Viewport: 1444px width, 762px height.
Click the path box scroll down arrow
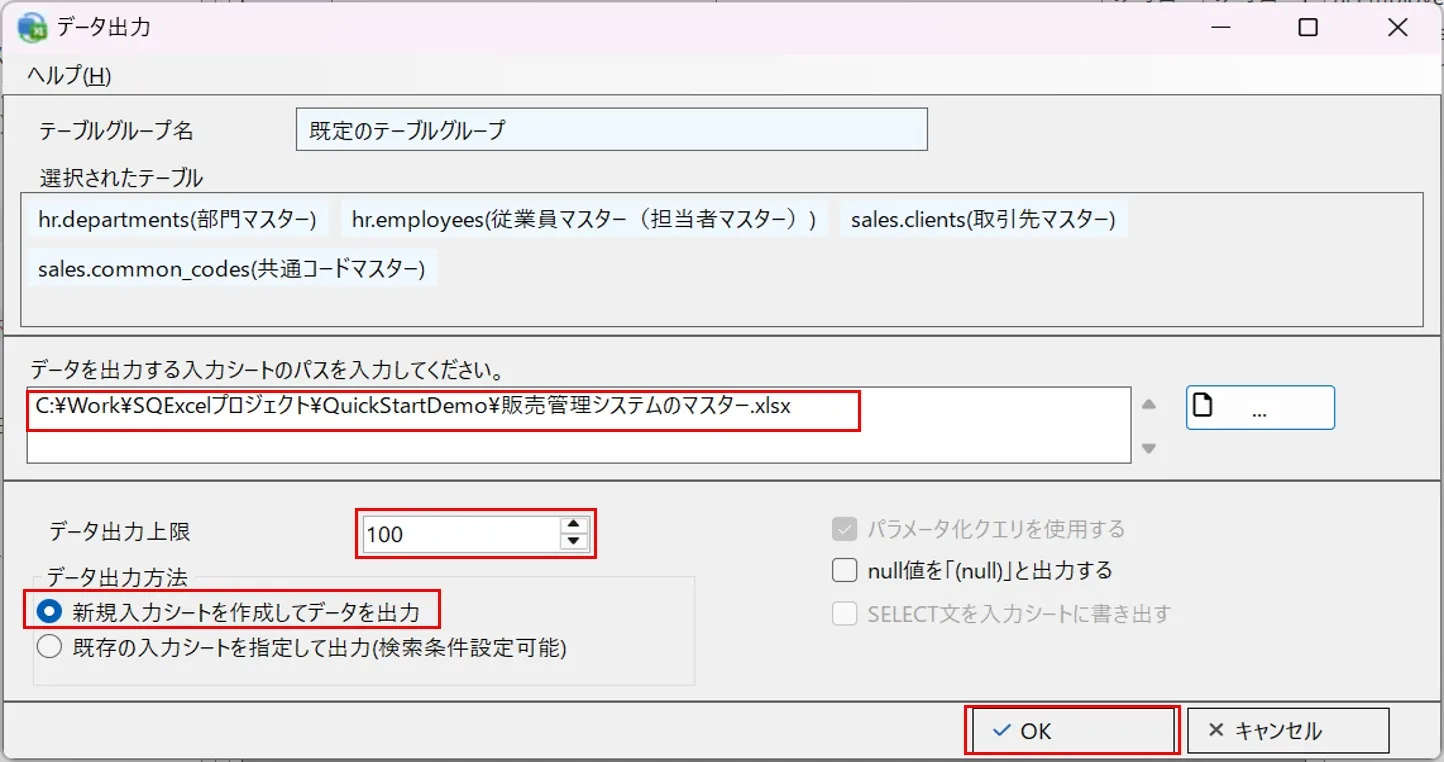(x=1149, y=449)
